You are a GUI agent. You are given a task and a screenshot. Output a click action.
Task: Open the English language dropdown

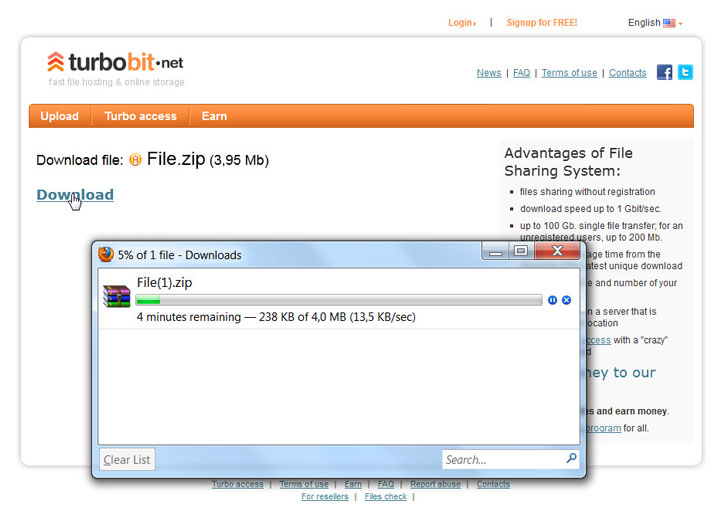pyautogui.click(x=655, y=23)
